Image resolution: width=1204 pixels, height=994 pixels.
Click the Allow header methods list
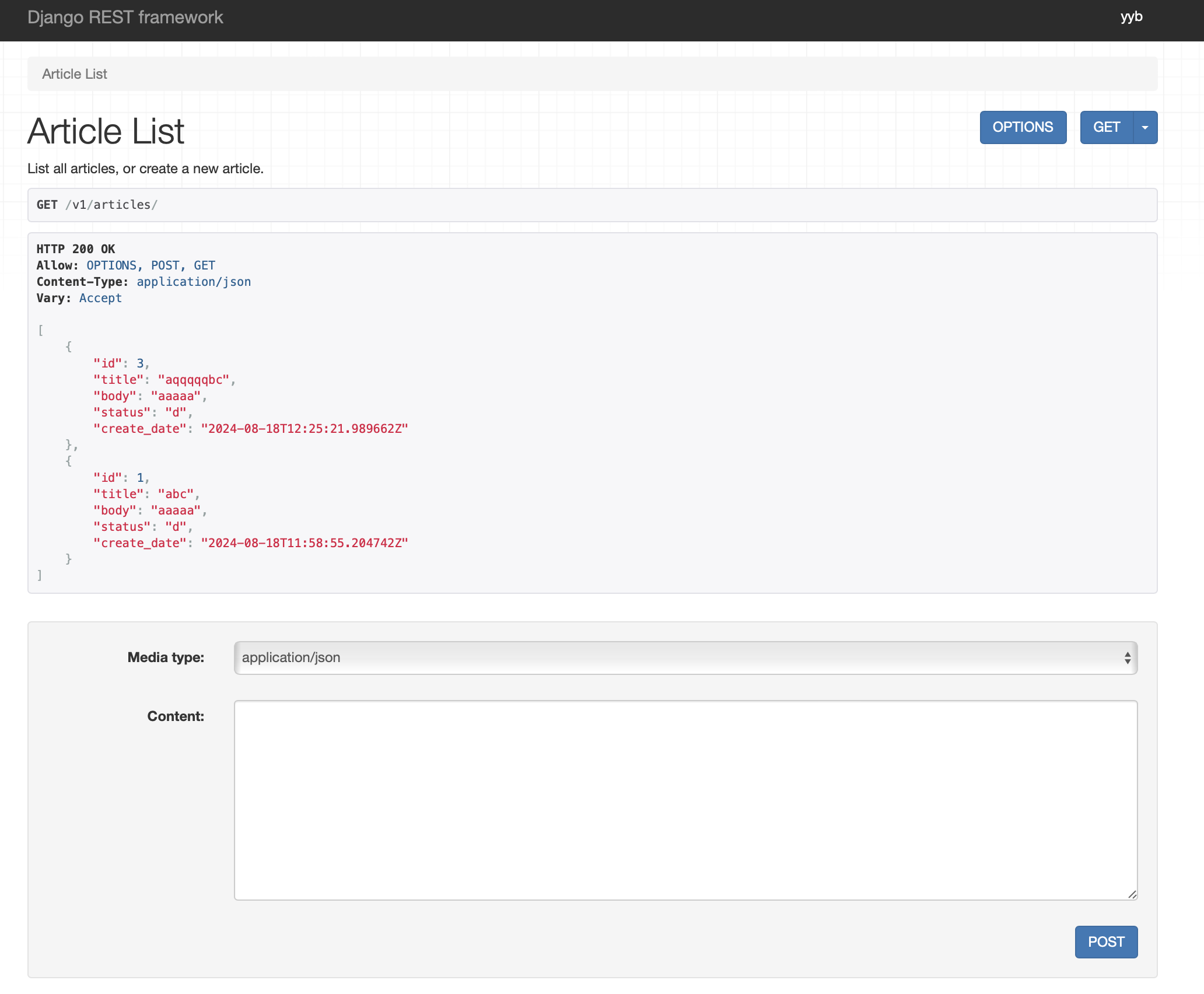click(150, 265)
